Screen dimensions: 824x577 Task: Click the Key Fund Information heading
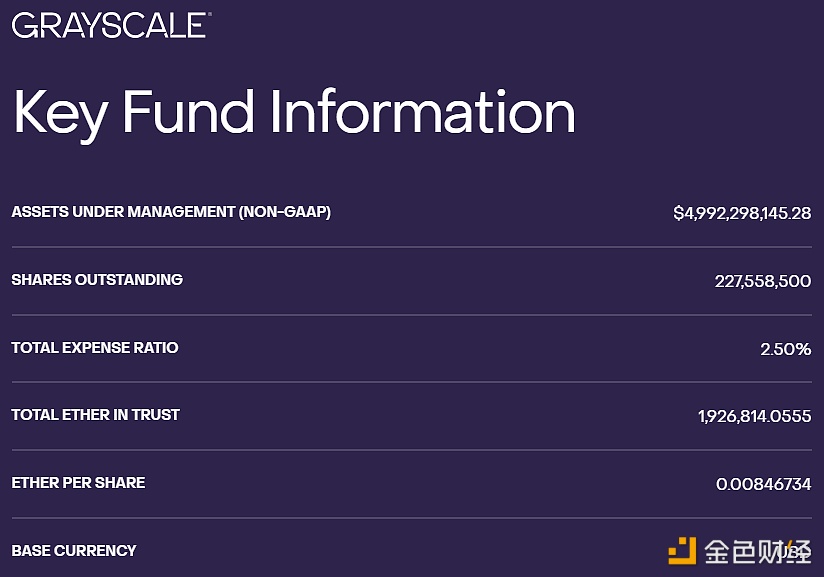294,113
